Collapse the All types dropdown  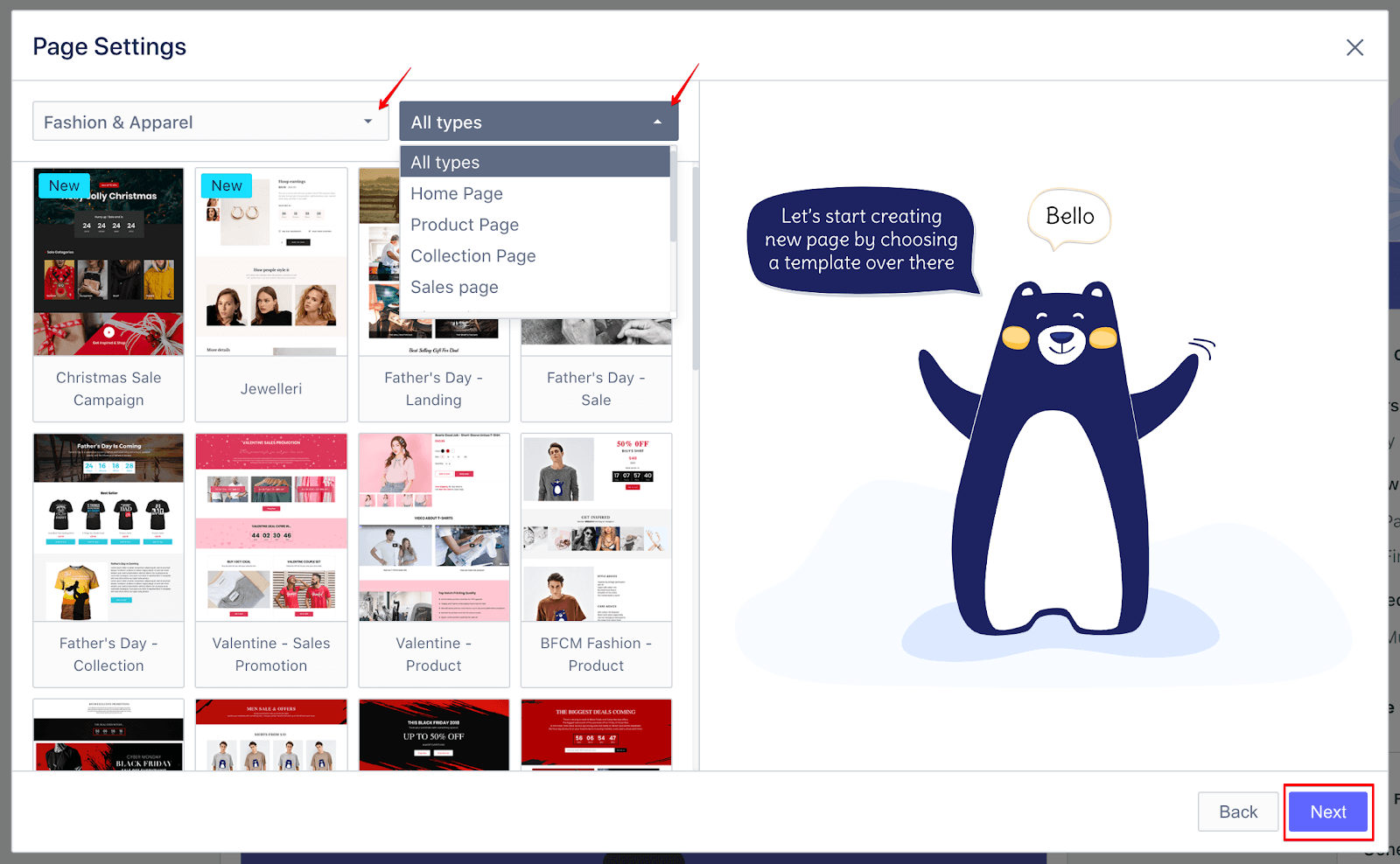(537, 122)
